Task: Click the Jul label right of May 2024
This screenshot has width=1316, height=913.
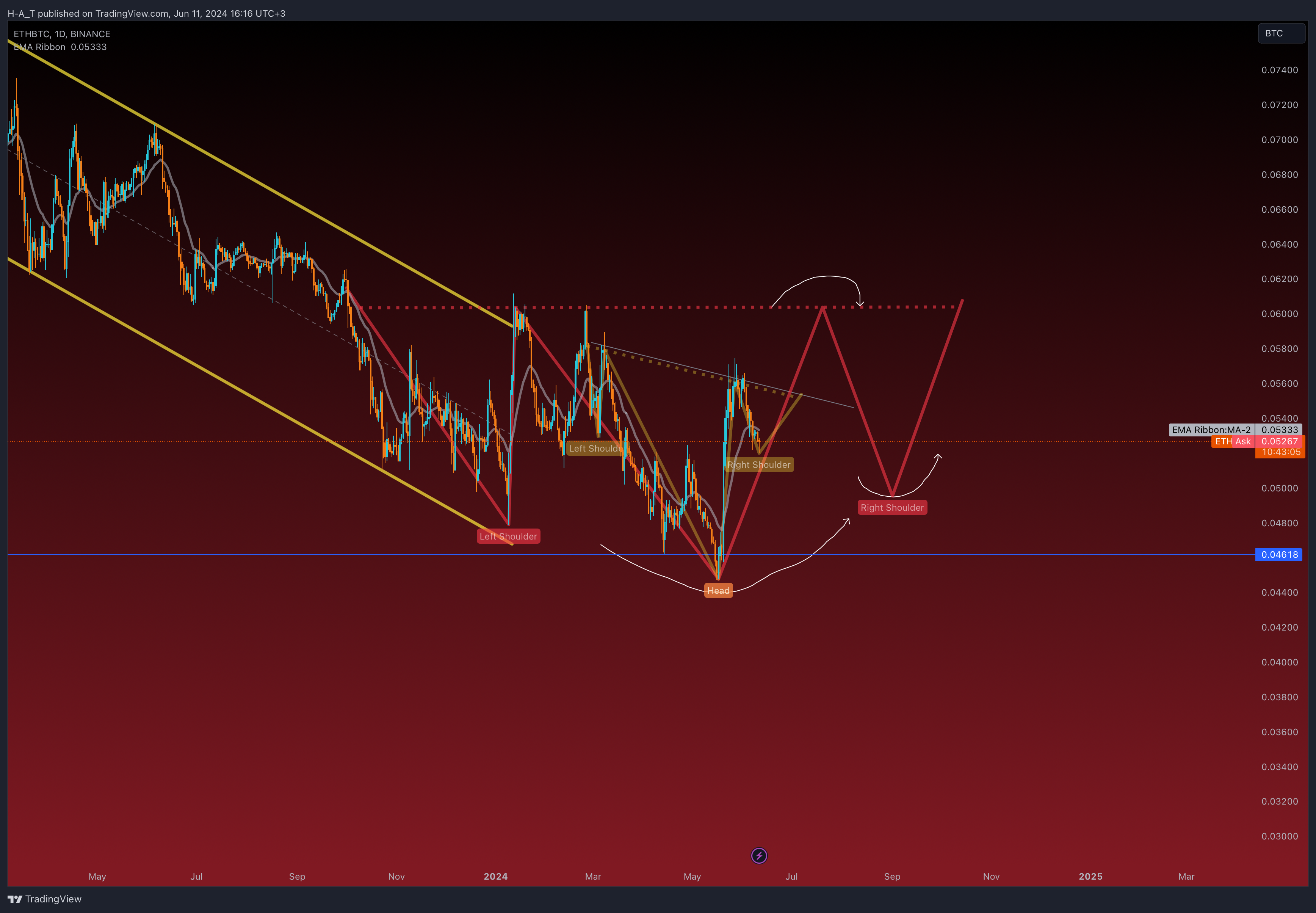Action: point(791,876)
